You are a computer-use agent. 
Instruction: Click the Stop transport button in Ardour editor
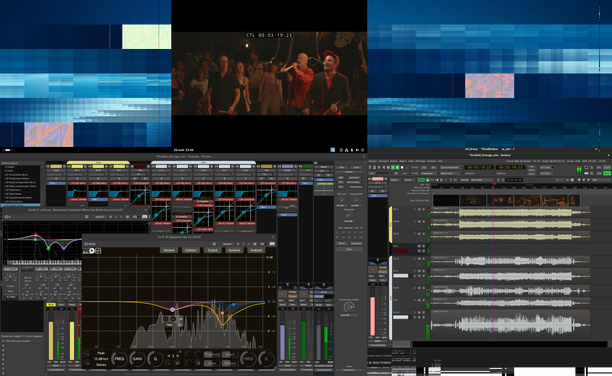tap(402, 168)
